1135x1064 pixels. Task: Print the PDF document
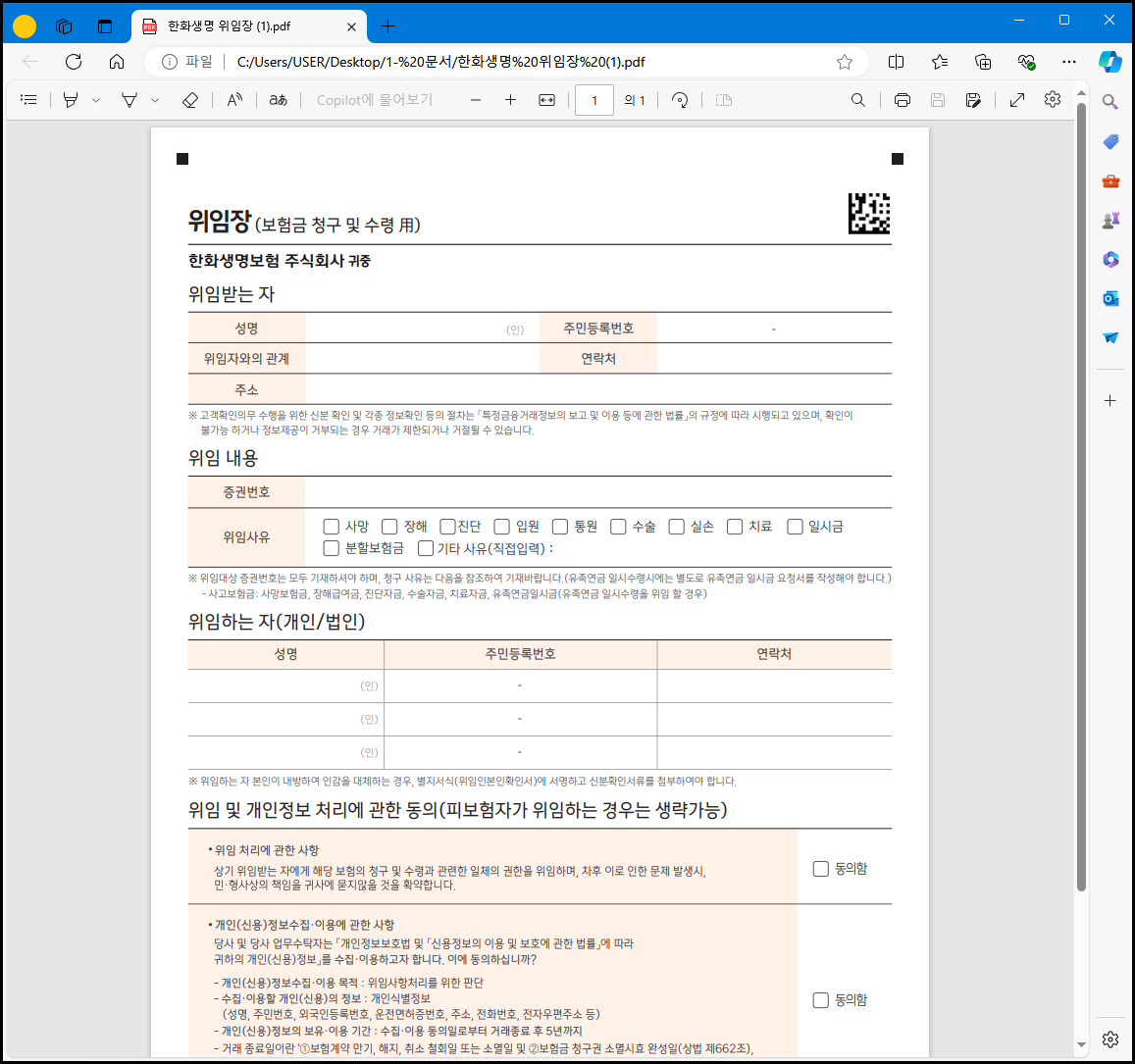pyautogui.click(x=902, y=100)
